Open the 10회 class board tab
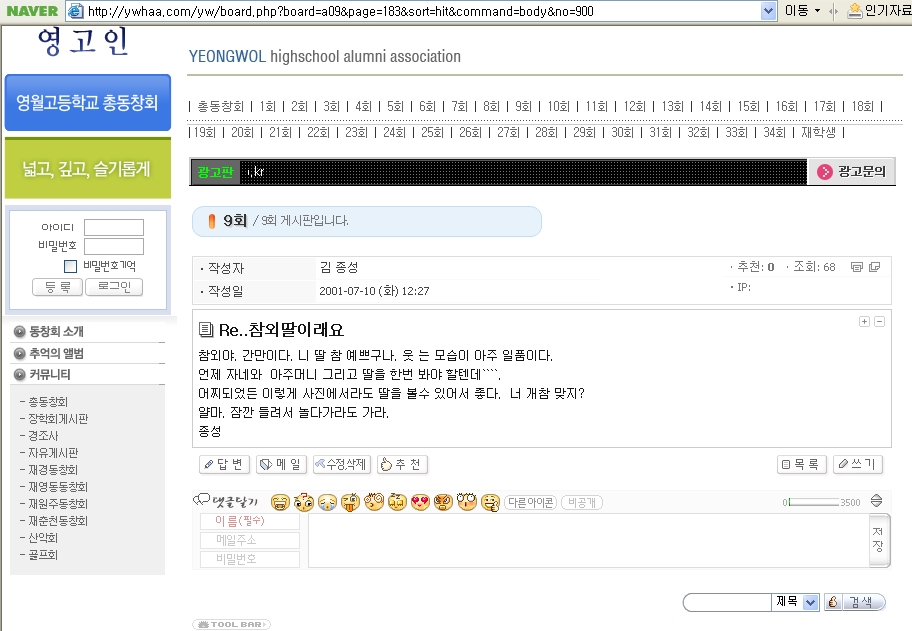 click(558, 106)
